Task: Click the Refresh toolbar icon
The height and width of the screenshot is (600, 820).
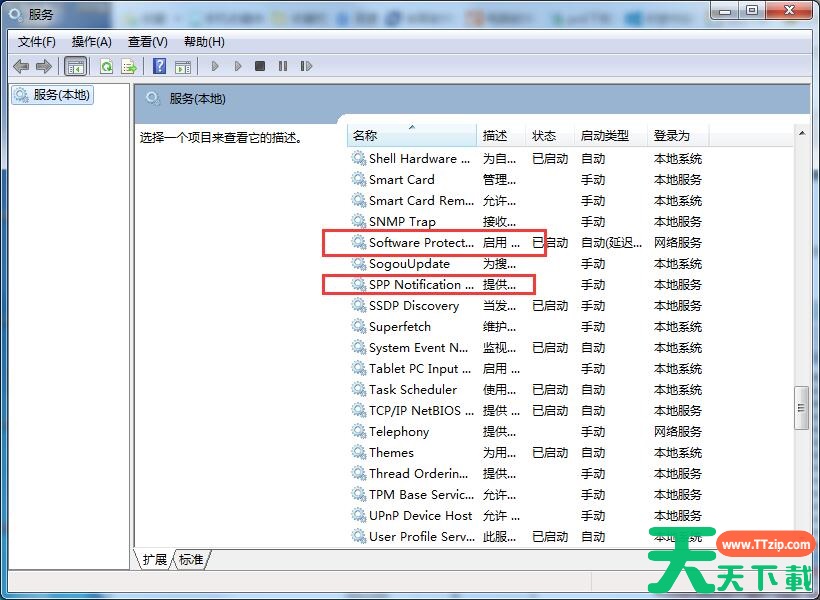Action: tap(106, 66)
